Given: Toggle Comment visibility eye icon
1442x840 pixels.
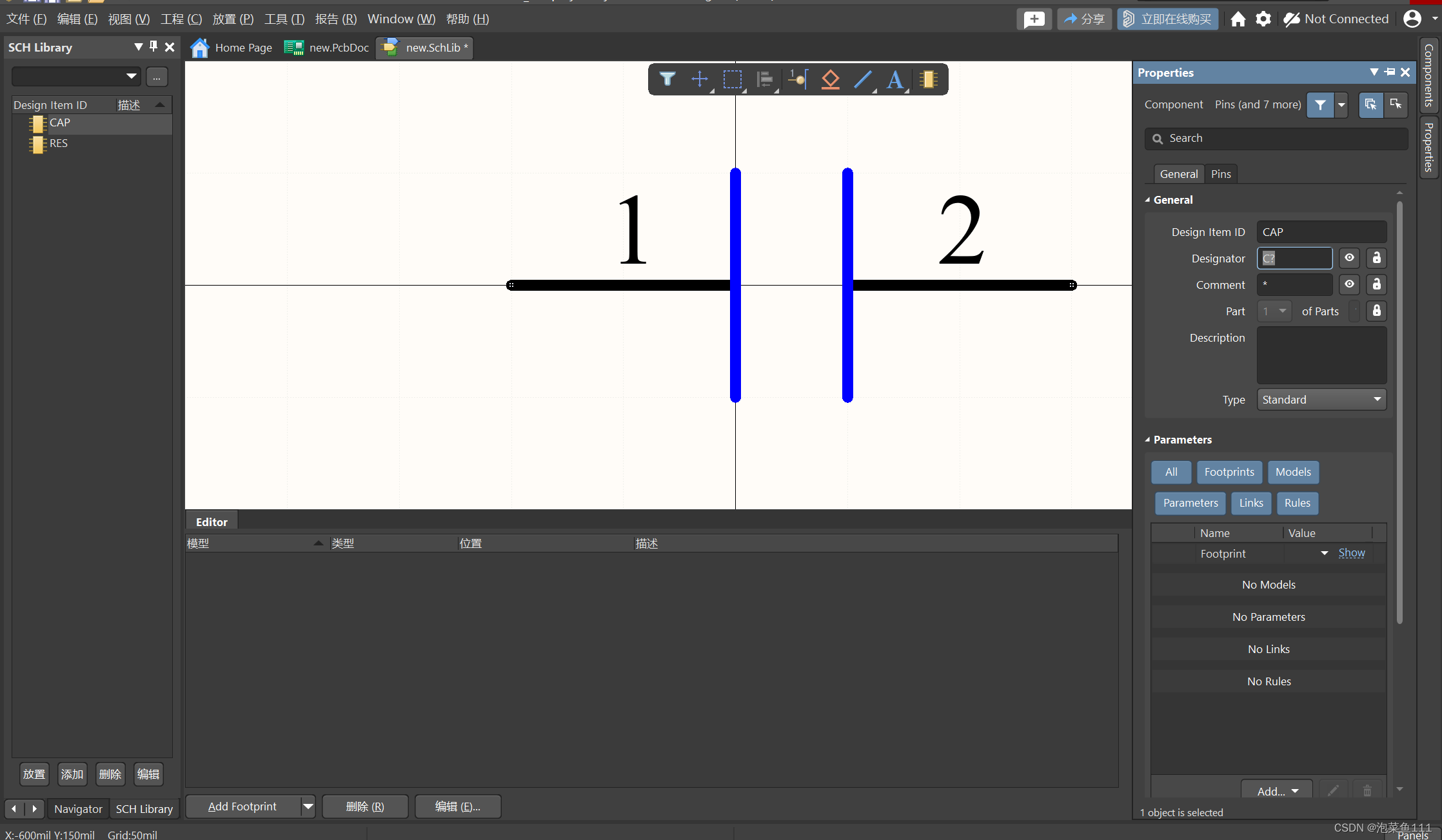Looking at the screenshot, I should 1349,284.
